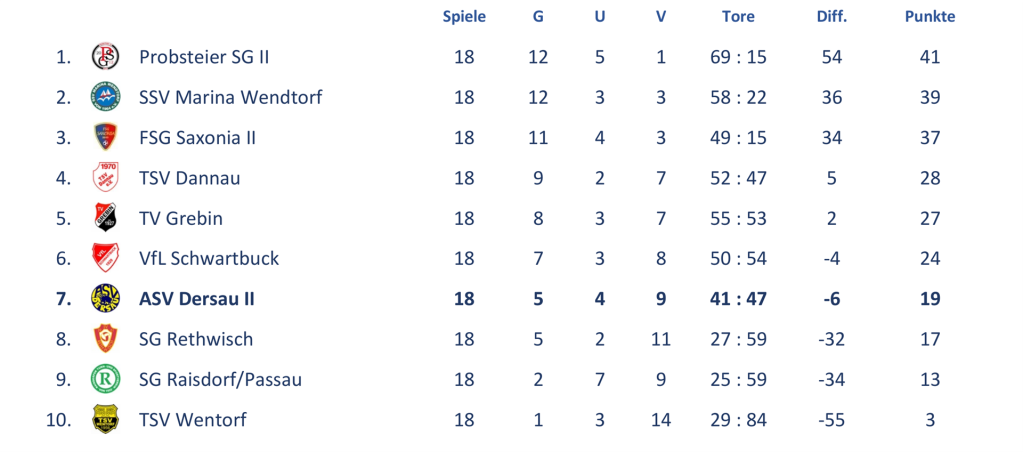Click the Spiele column header

tap(464, 16)
